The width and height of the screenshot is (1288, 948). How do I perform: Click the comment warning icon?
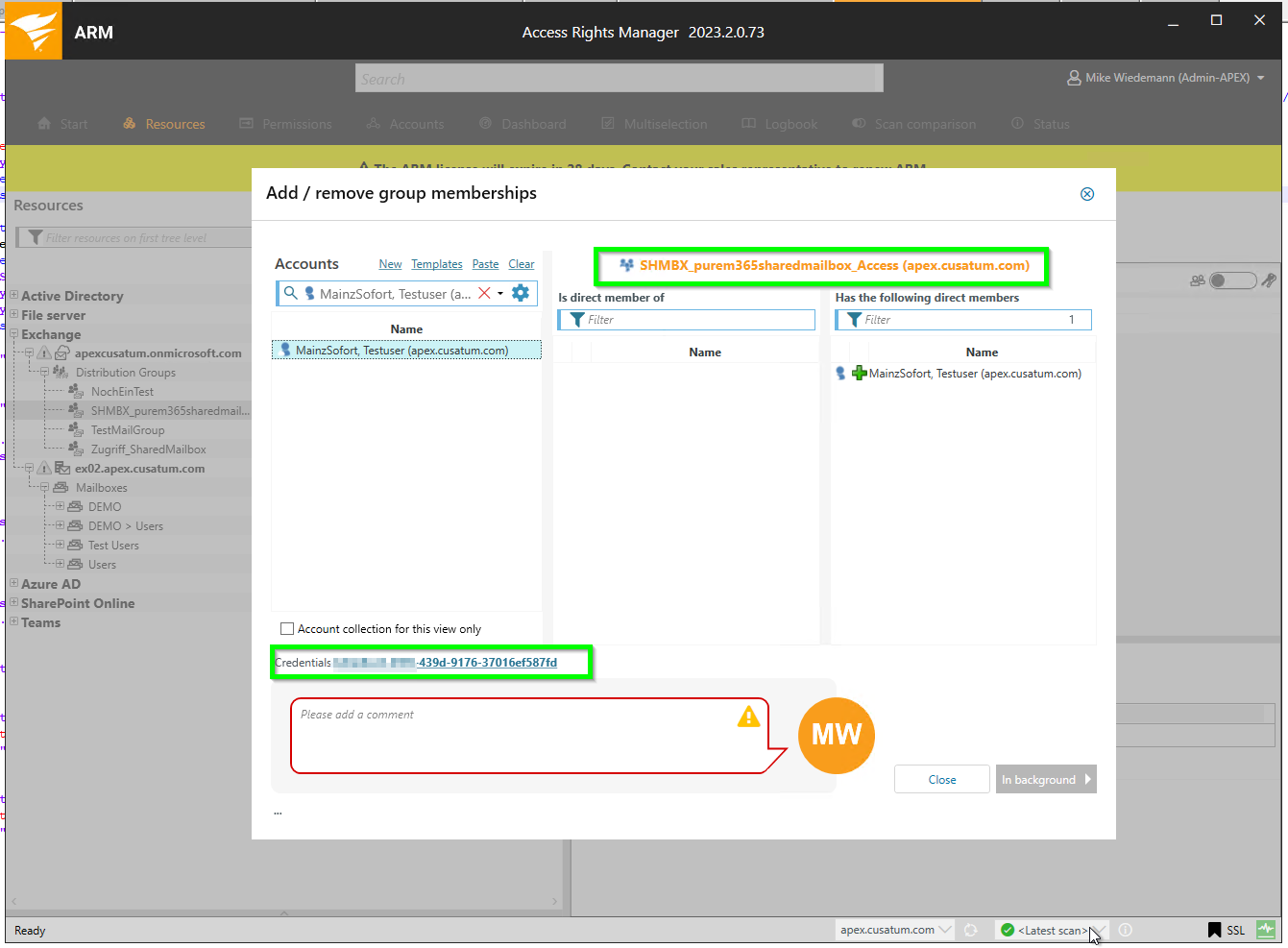[x=748, y=717]
